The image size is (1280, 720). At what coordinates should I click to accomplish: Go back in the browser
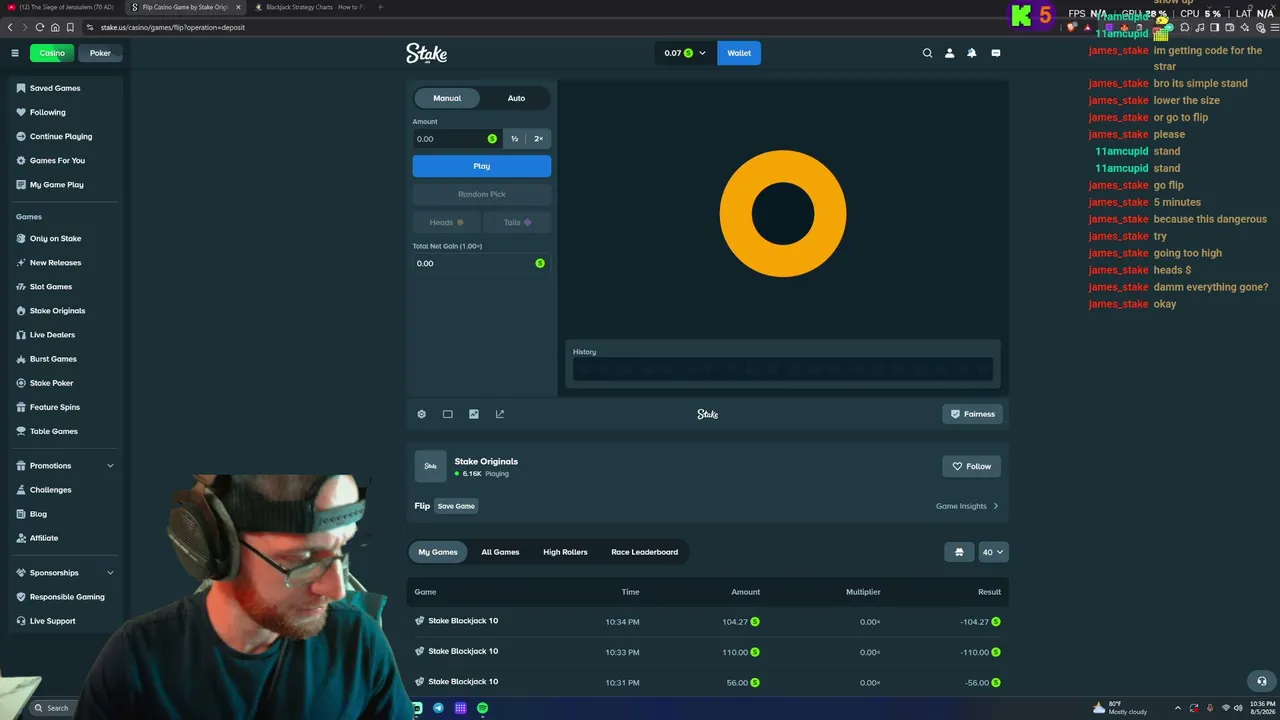pyautogui.click(x=10, y=27)
